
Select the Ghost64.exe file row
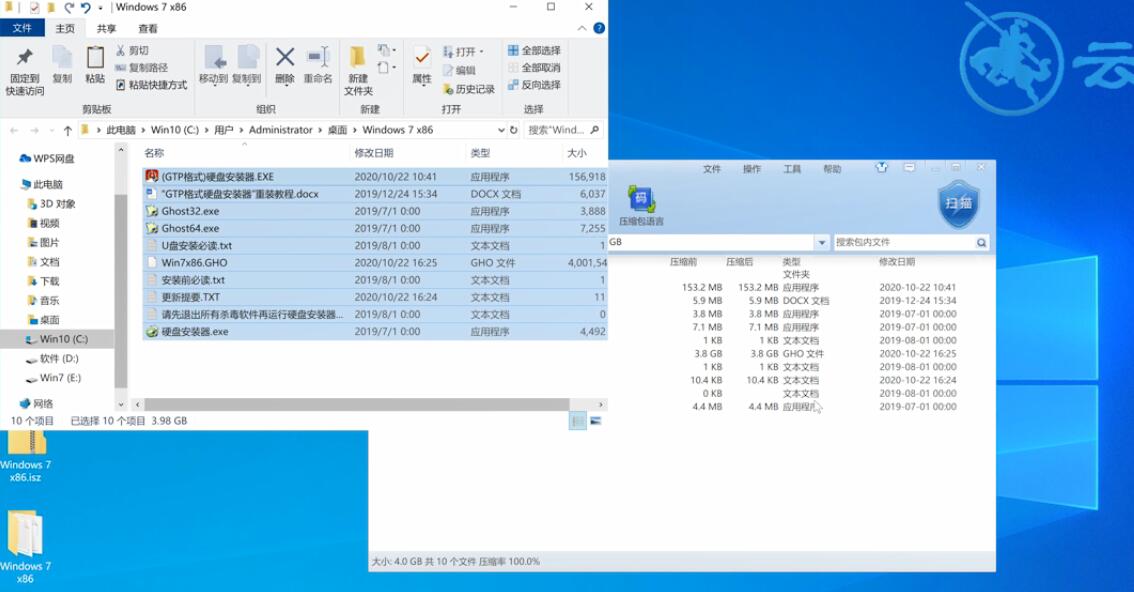click(375, 228)
